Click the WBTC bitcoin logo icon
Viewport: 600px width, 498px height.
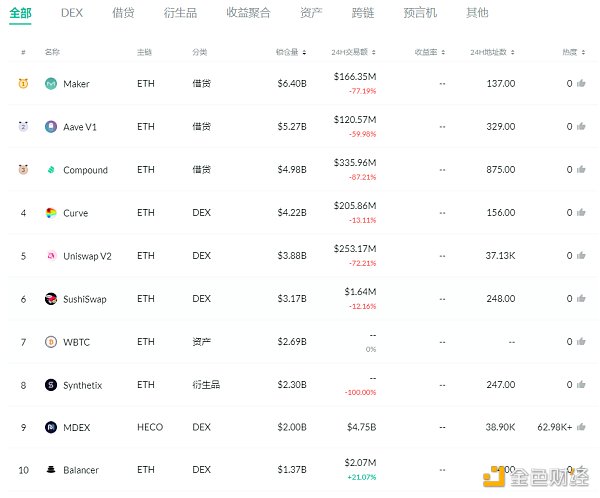pos(51,342)
